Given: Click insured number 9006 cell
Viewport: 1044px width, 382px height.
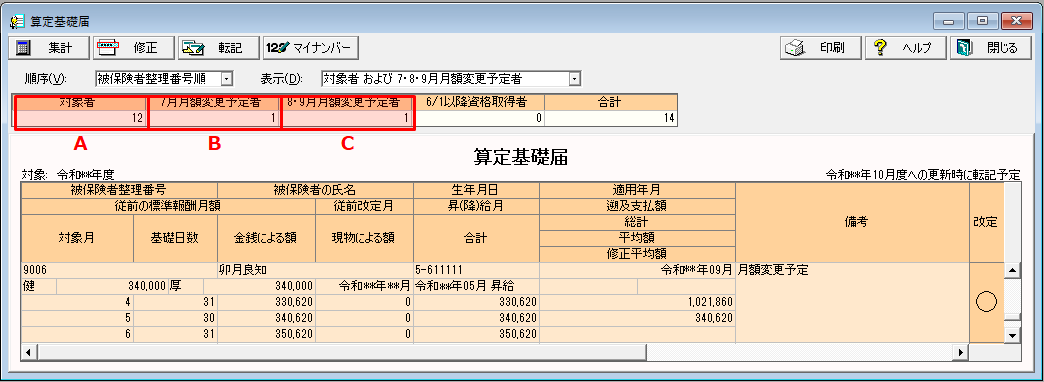Looking at the screenshot, I should pos(119,271).
